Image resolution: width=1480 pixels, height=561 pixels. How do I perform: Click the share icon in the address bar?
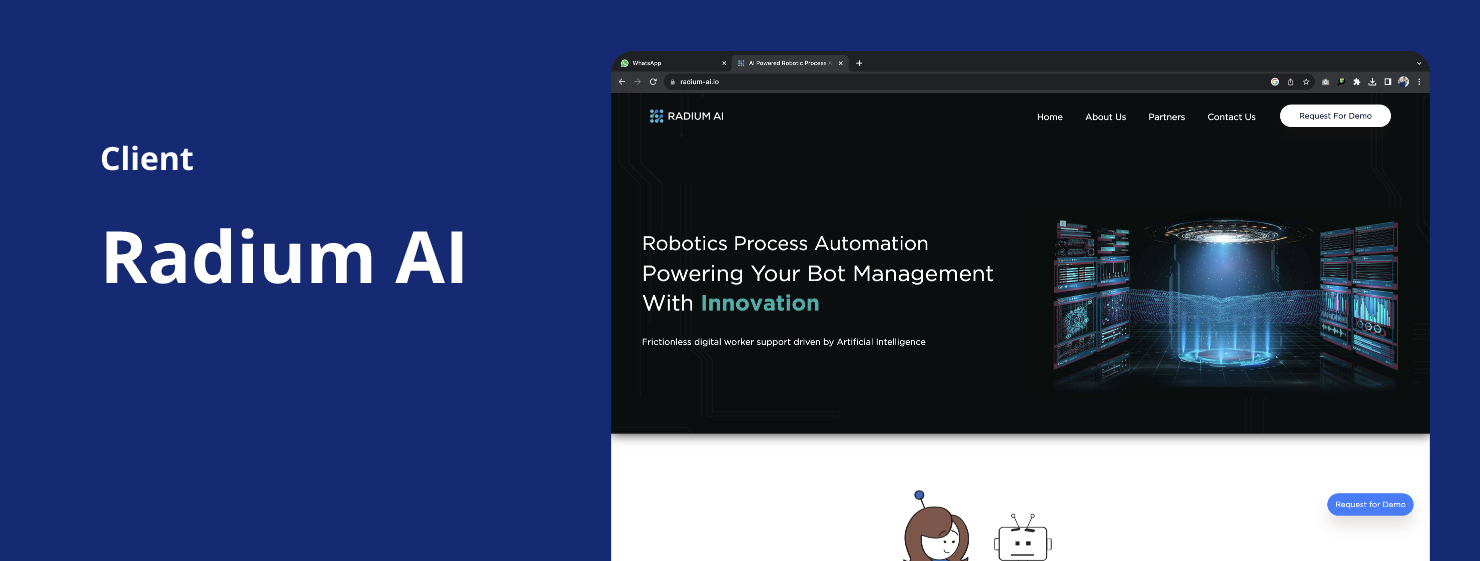[x=1290, y=82]
